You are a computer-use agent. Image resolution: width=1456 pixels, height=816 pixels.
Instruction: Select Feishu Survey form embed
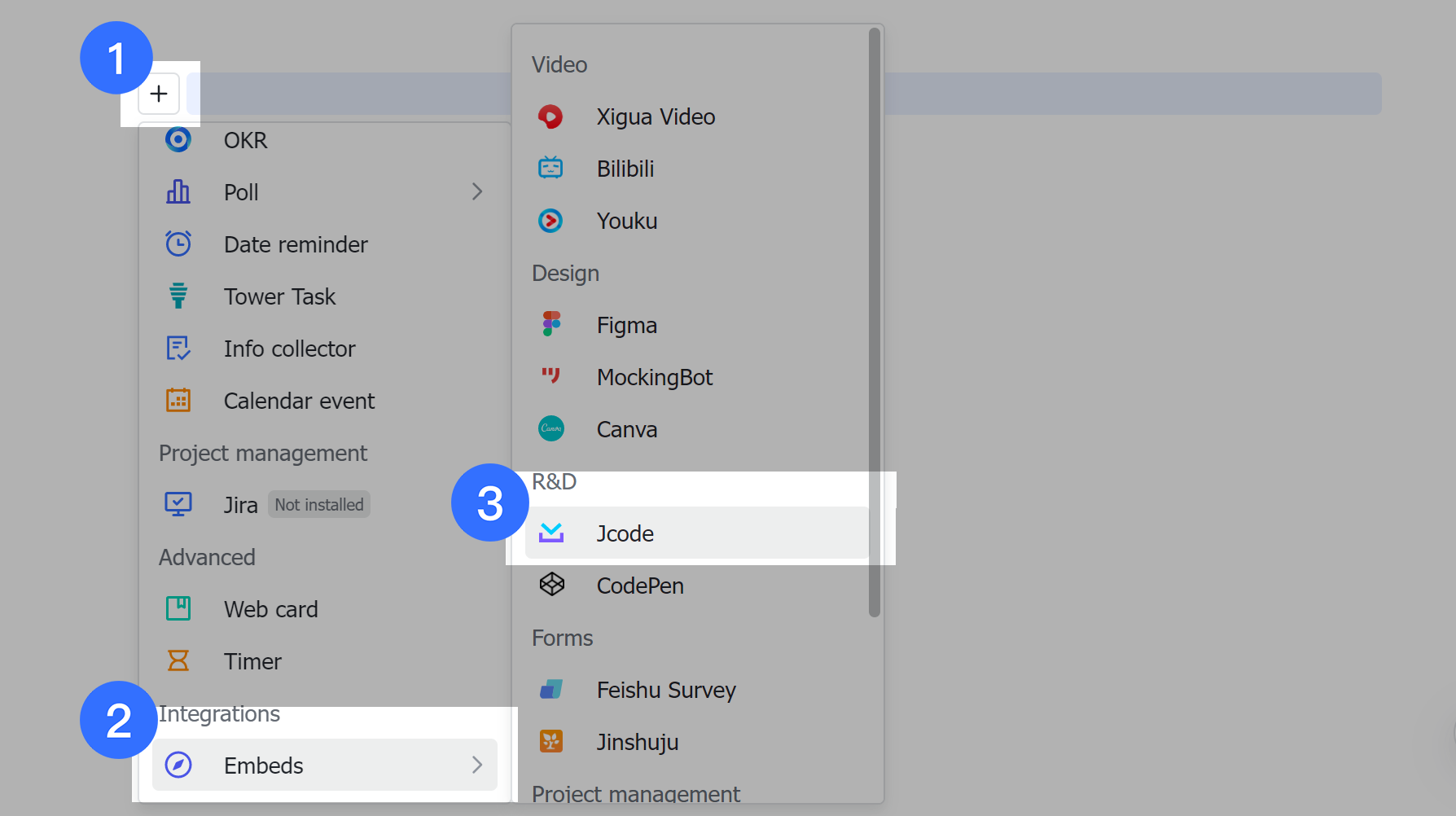pos(697,690)
